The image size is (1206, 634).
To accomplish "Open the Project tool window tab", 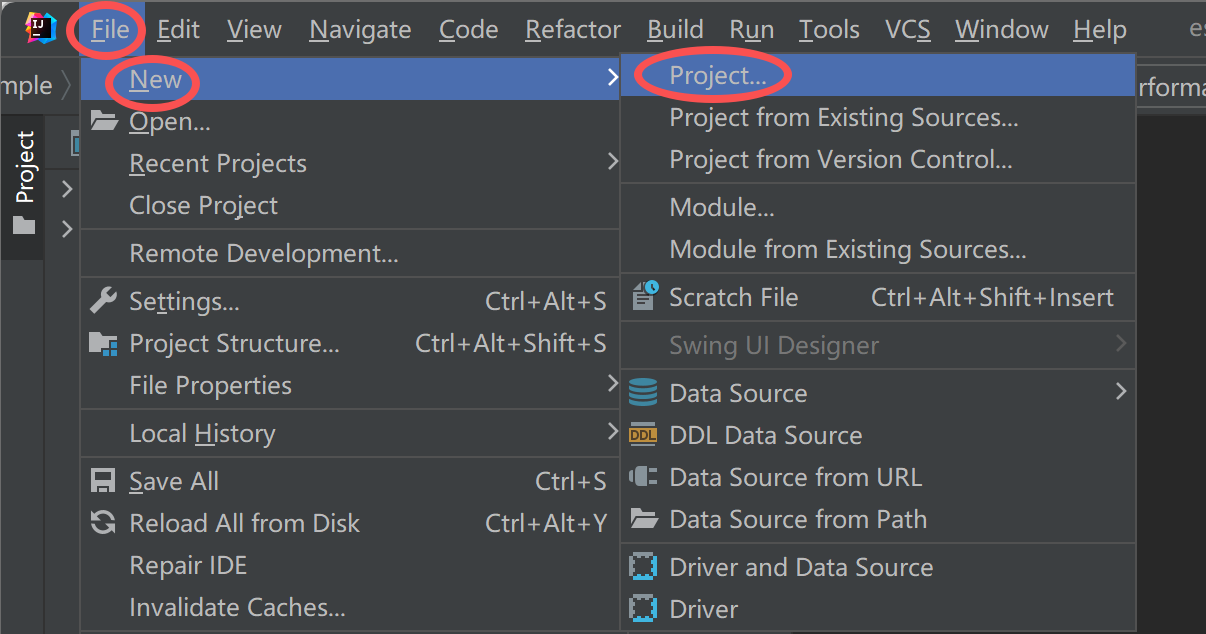I will coord(24,182).
